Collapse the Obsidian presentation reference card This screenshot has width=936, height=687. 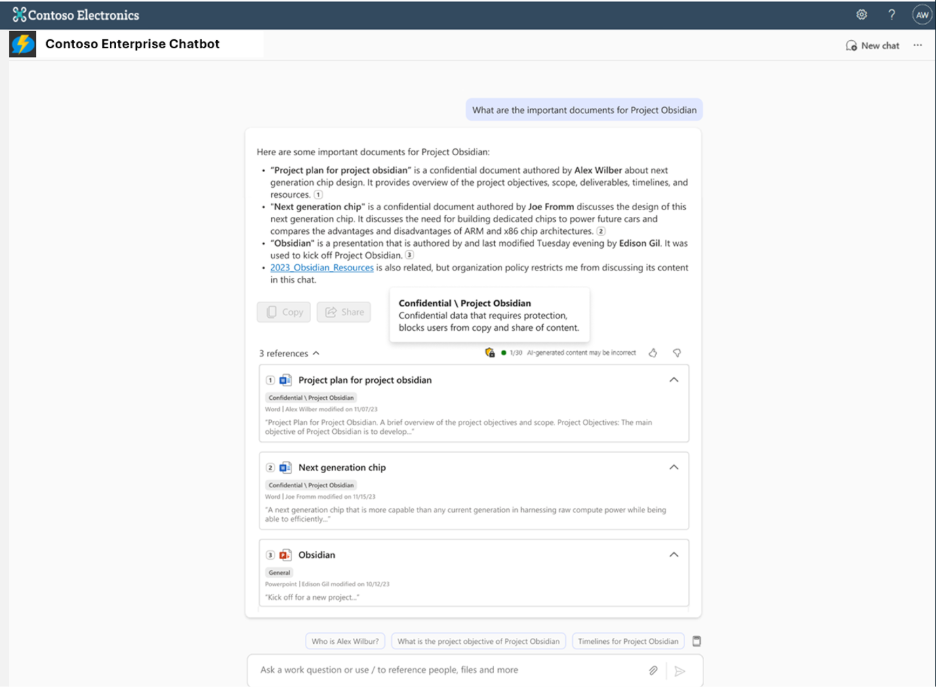[673, 555]
